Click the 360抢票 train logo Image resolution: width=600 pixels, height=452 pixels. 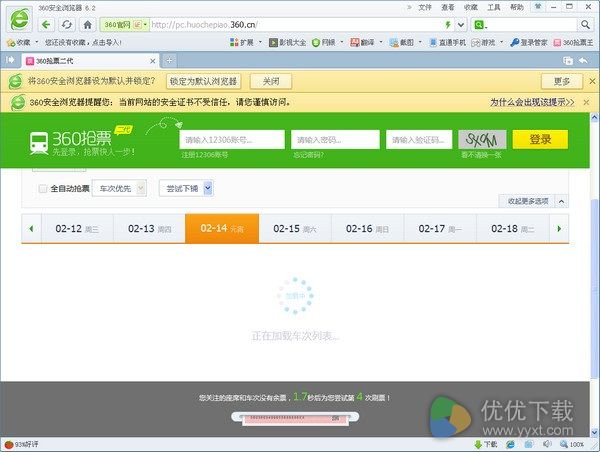point(39,143)
